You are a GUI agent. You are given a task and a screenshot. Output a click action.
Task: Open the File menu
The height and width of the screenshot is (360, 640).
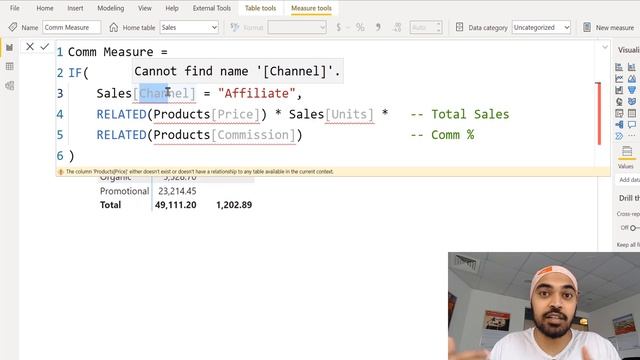coord(15,8)
